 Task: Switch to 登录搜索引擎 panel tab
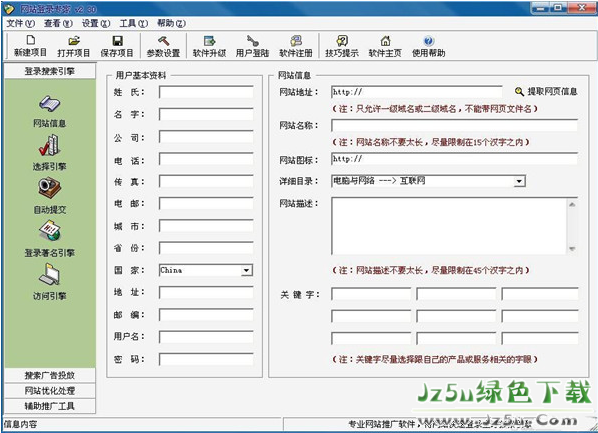click(50, 71)
